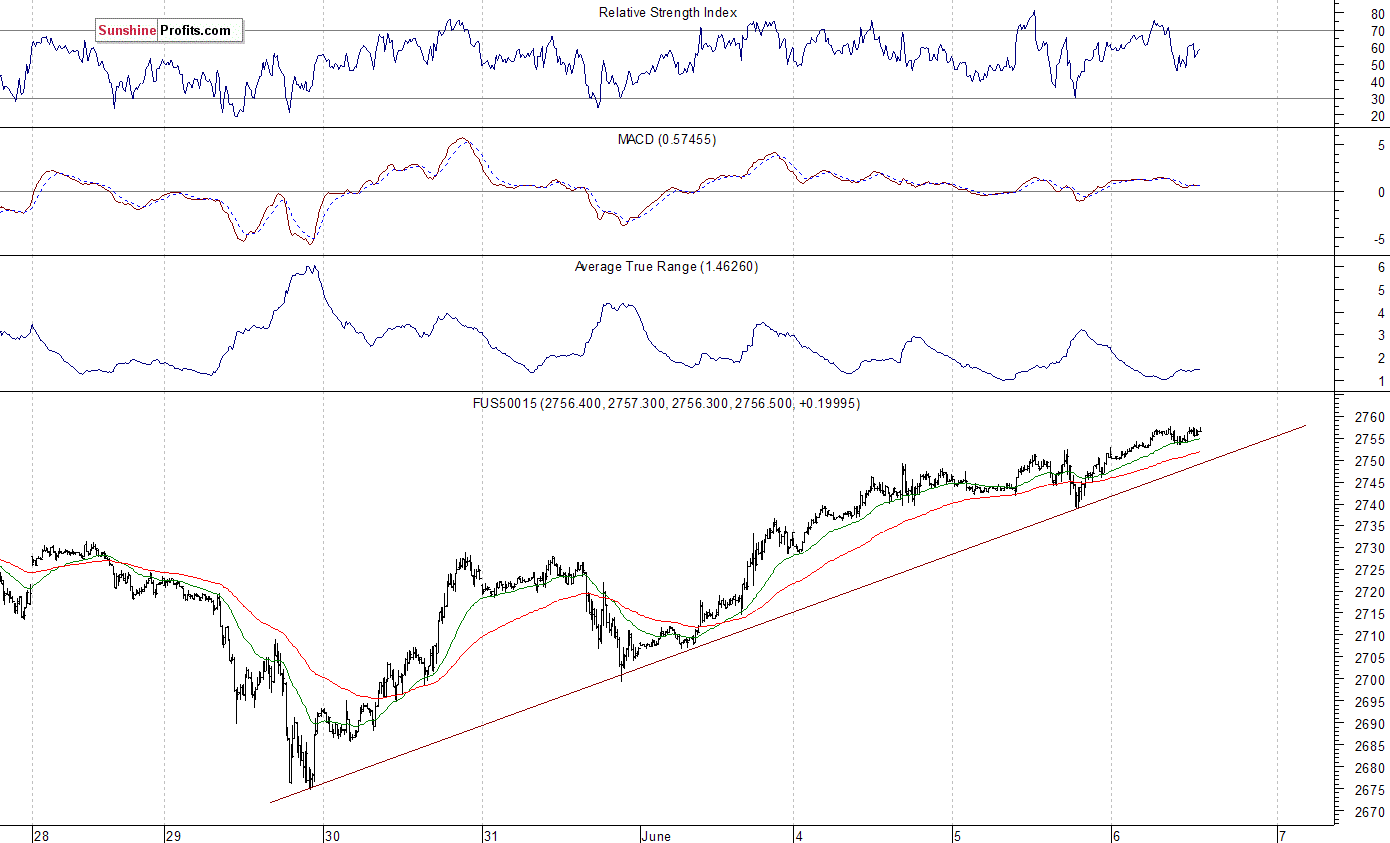Click the price axis label 2735
Image resolution: width=1390 pixels, height=843 pixels.
click(1370, 527)
